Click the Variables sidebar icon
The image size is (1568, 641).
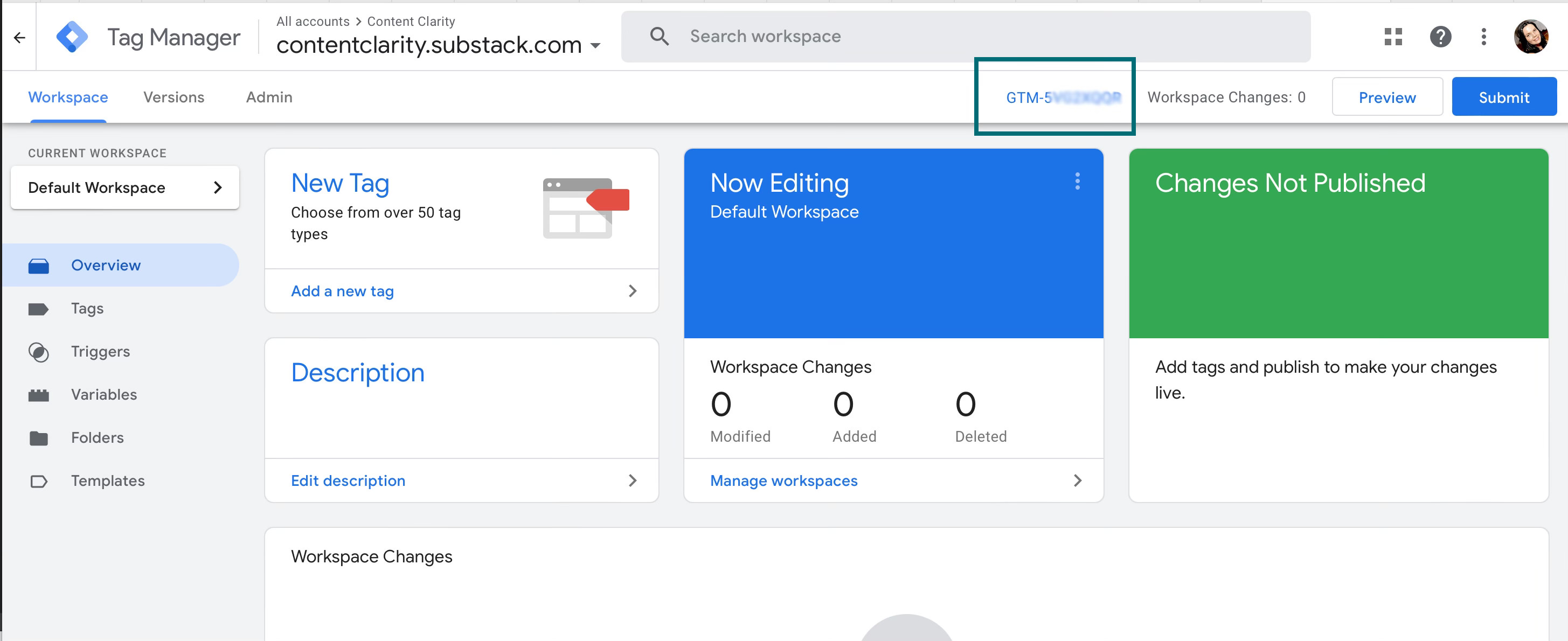coord(38,395)
